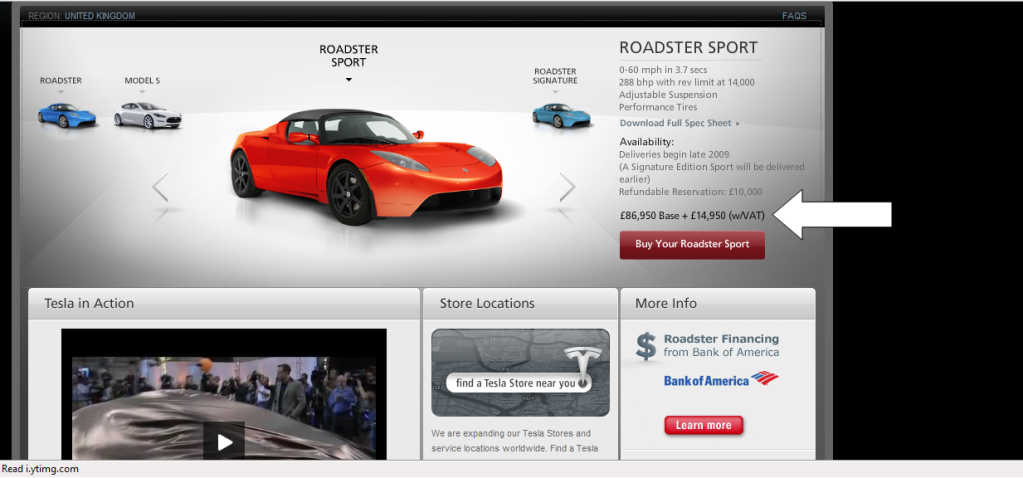Open the FAQS link in top bar
Viewport: 1023px width, 478px height.
point(794,16)
